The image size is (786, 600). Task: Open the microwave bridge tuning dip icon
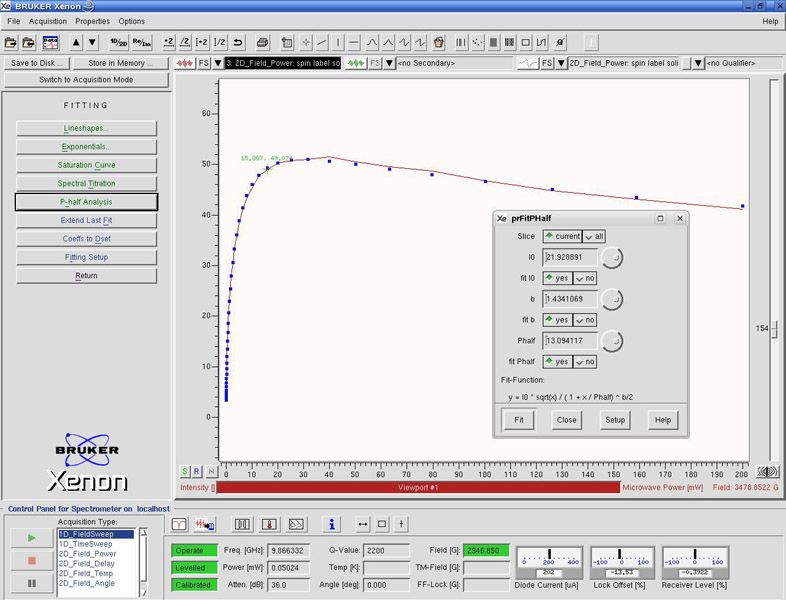[x=179, y=524]
